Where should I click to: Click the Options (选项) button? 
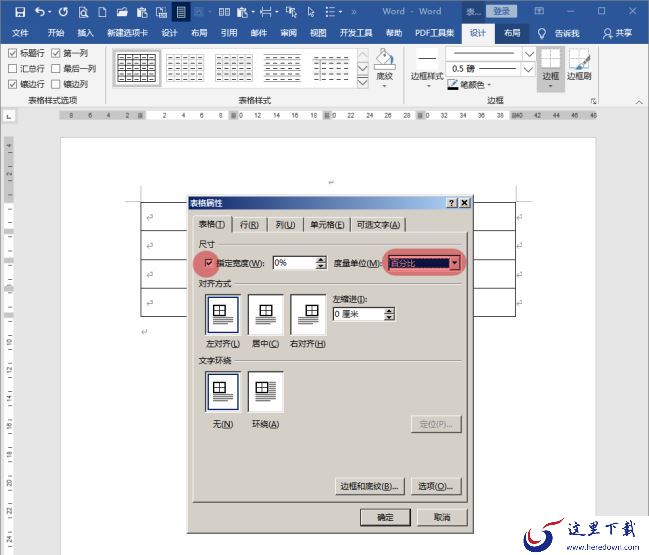pos(436,486)
